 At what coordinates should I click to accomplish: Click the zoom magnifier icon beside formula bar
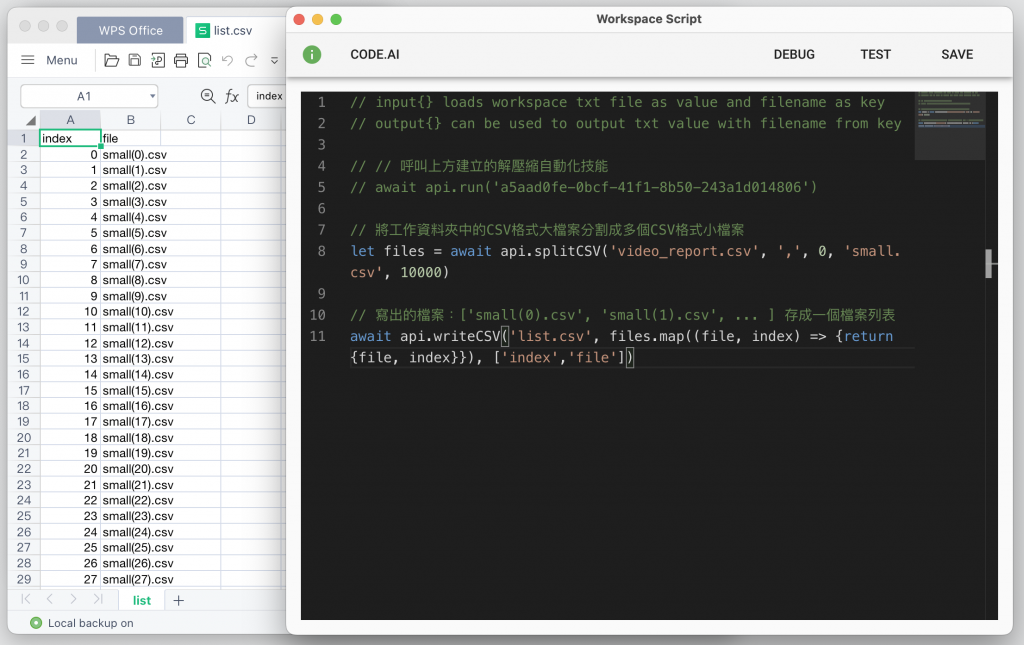point(208,97)
